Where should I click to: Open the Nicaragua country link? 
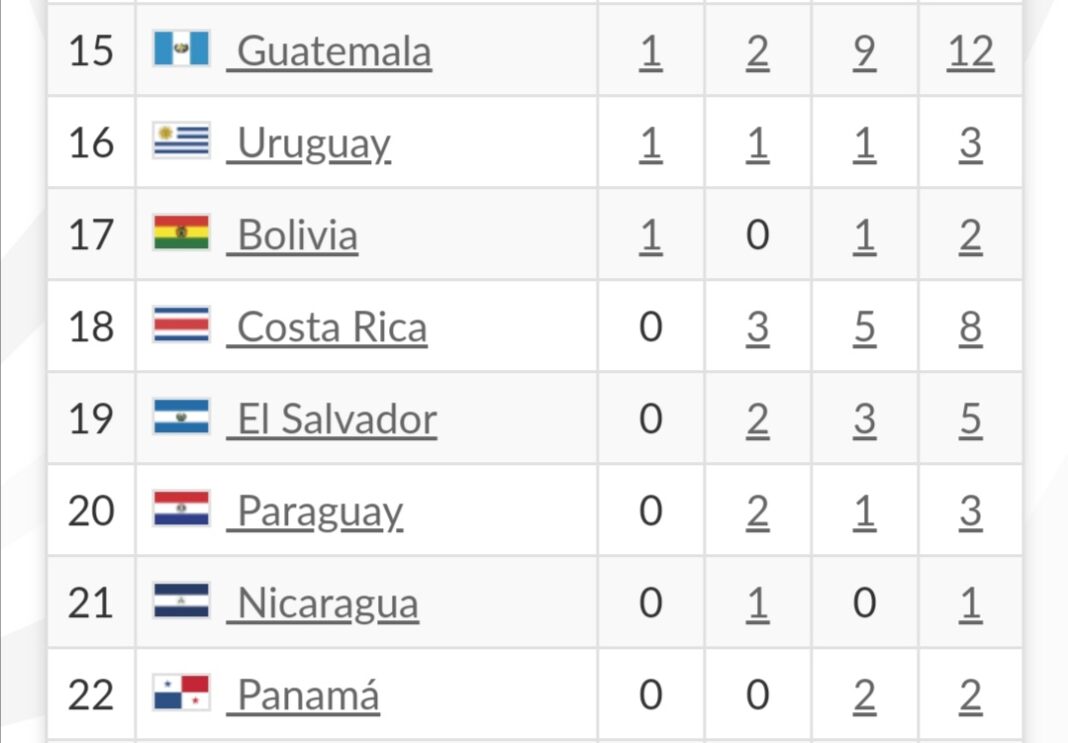[327, 604]
